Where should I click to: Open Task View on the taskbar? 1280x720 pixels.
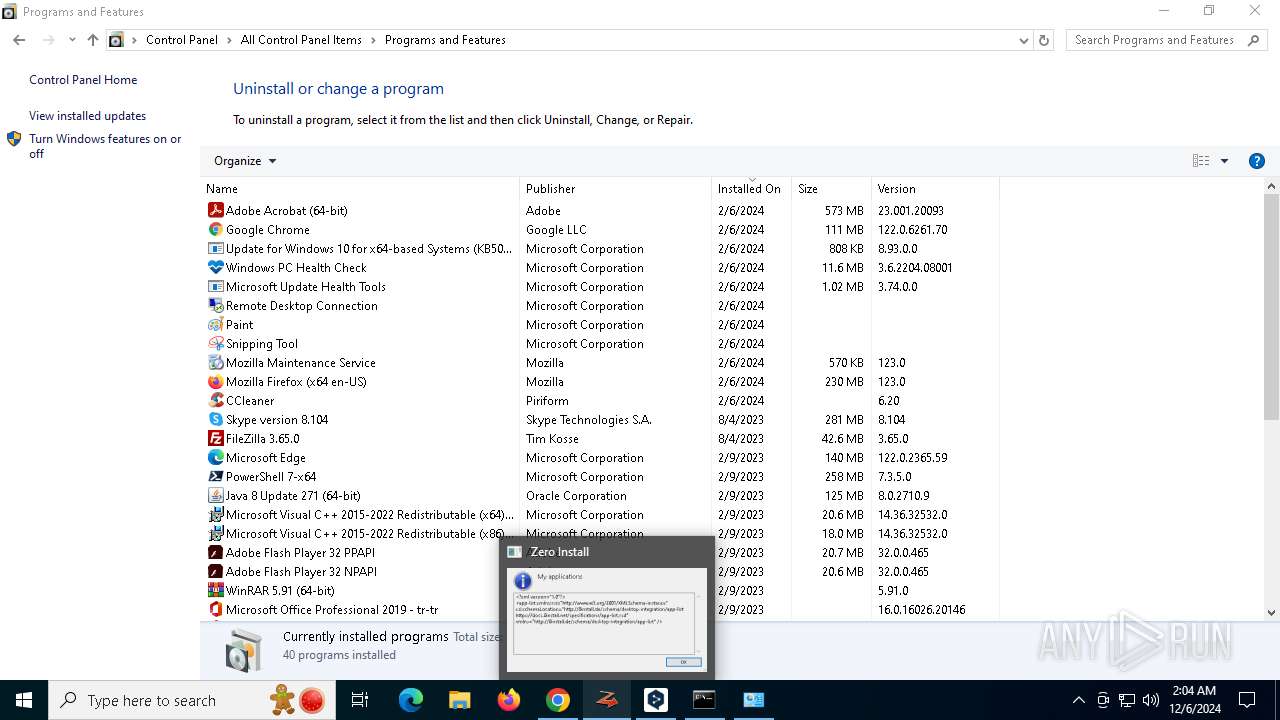[x=360, y=700]
